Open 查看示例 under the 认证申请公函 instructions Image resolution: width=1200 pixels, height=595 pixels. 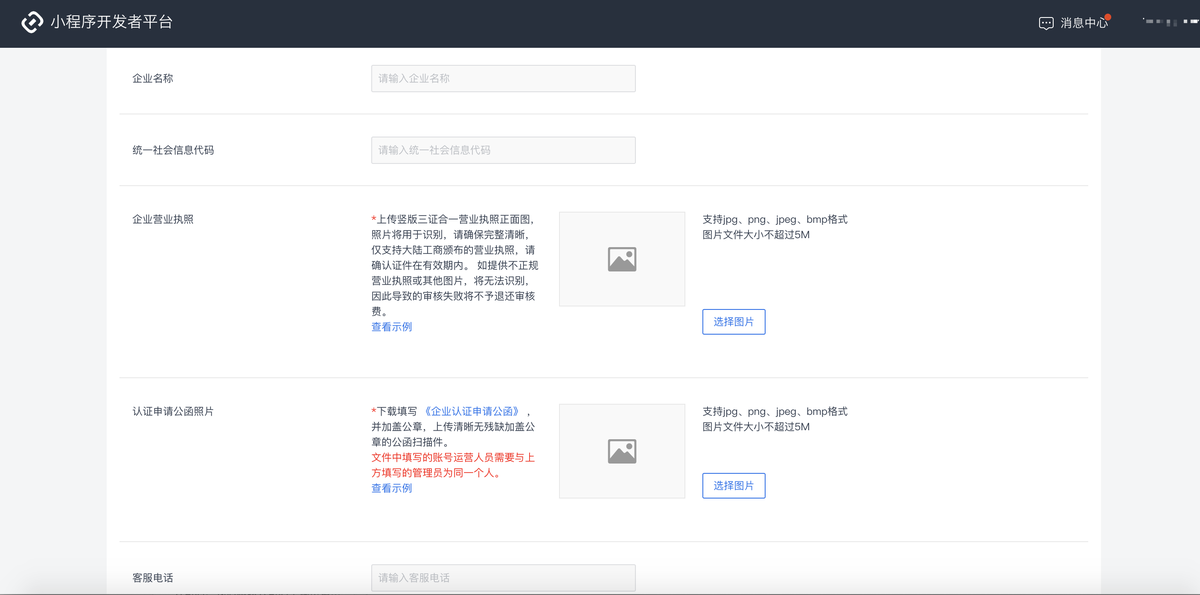[390, 488]
